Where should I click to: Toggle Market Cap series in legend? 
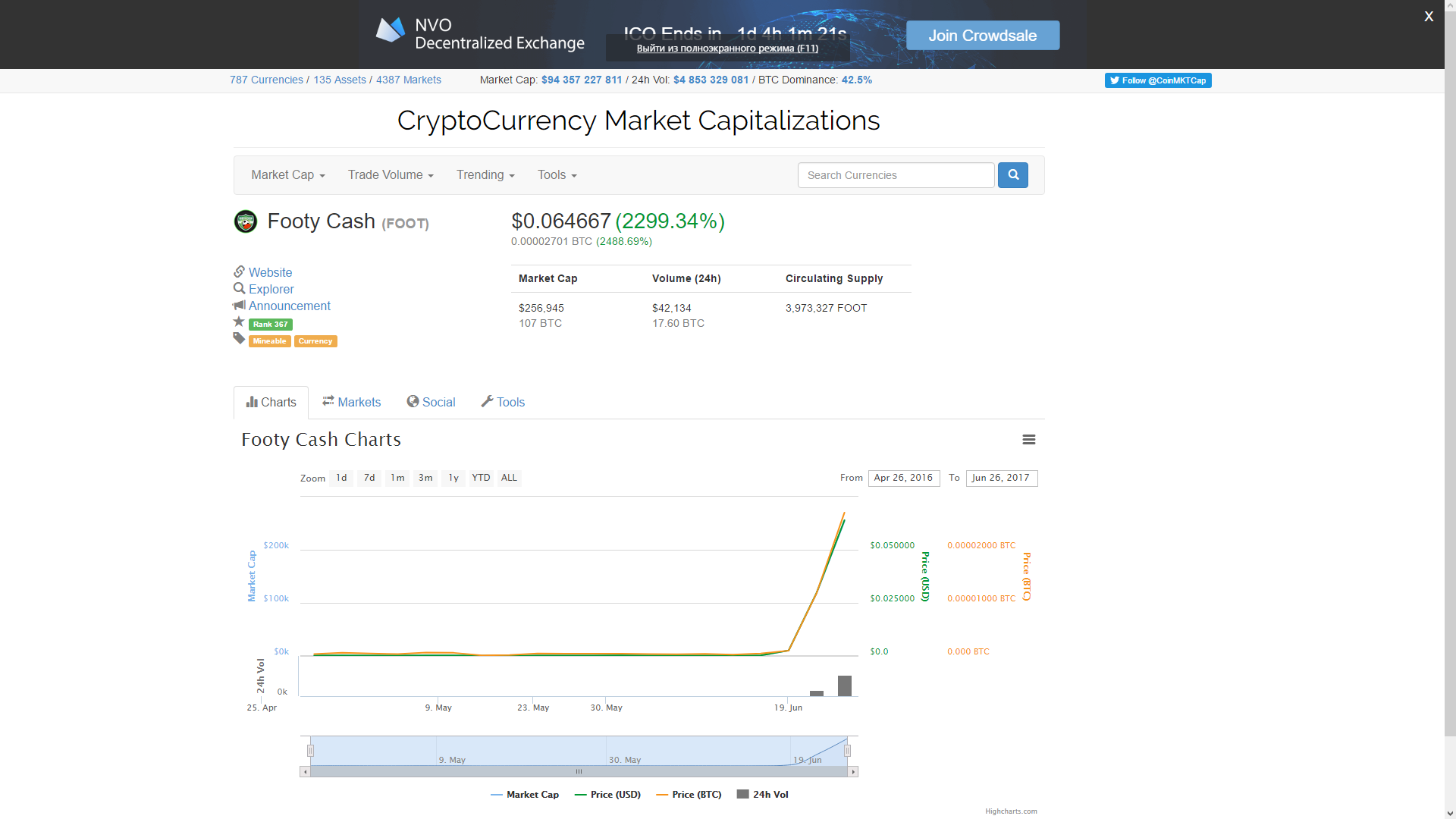click(x=525, y=795)
